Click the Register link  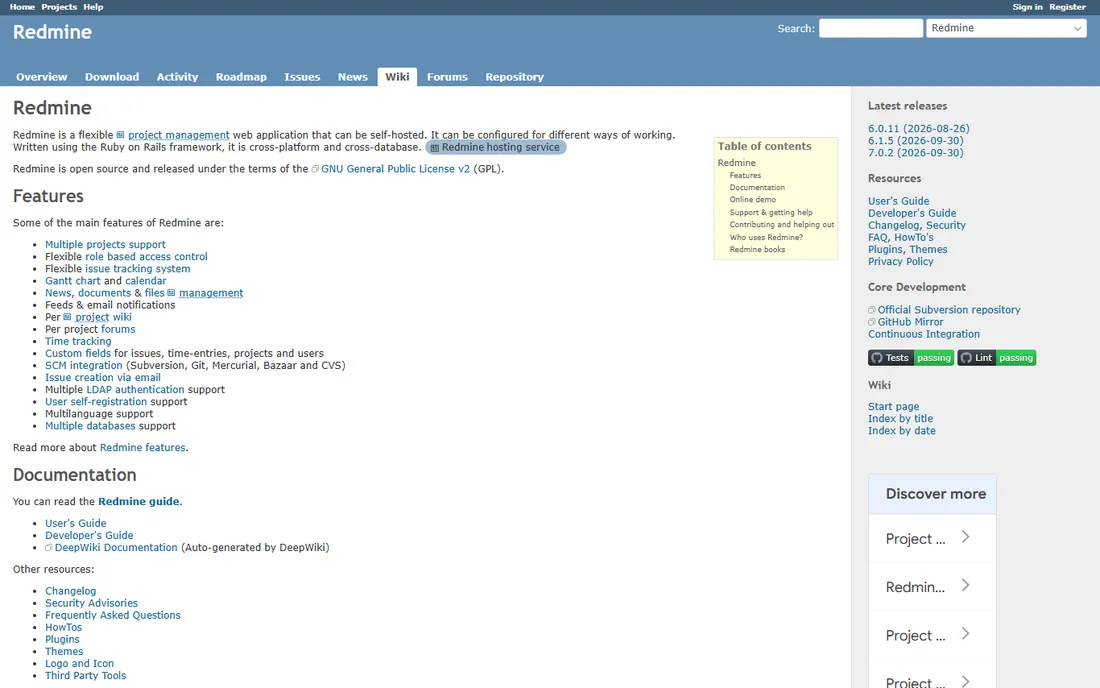tap(1067, 7)
